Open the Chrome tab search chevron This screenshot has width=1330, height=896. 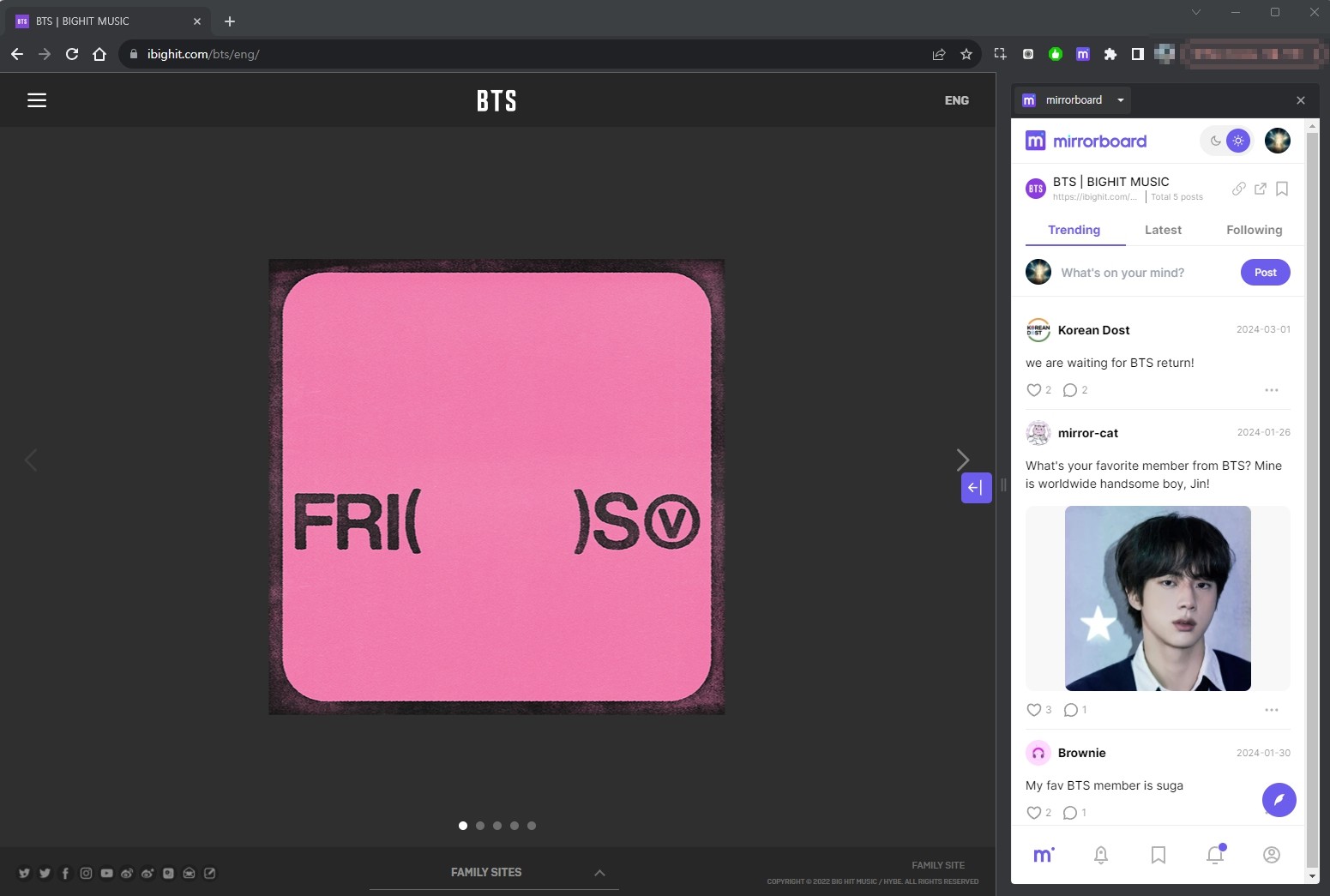tap(1196, 12)
